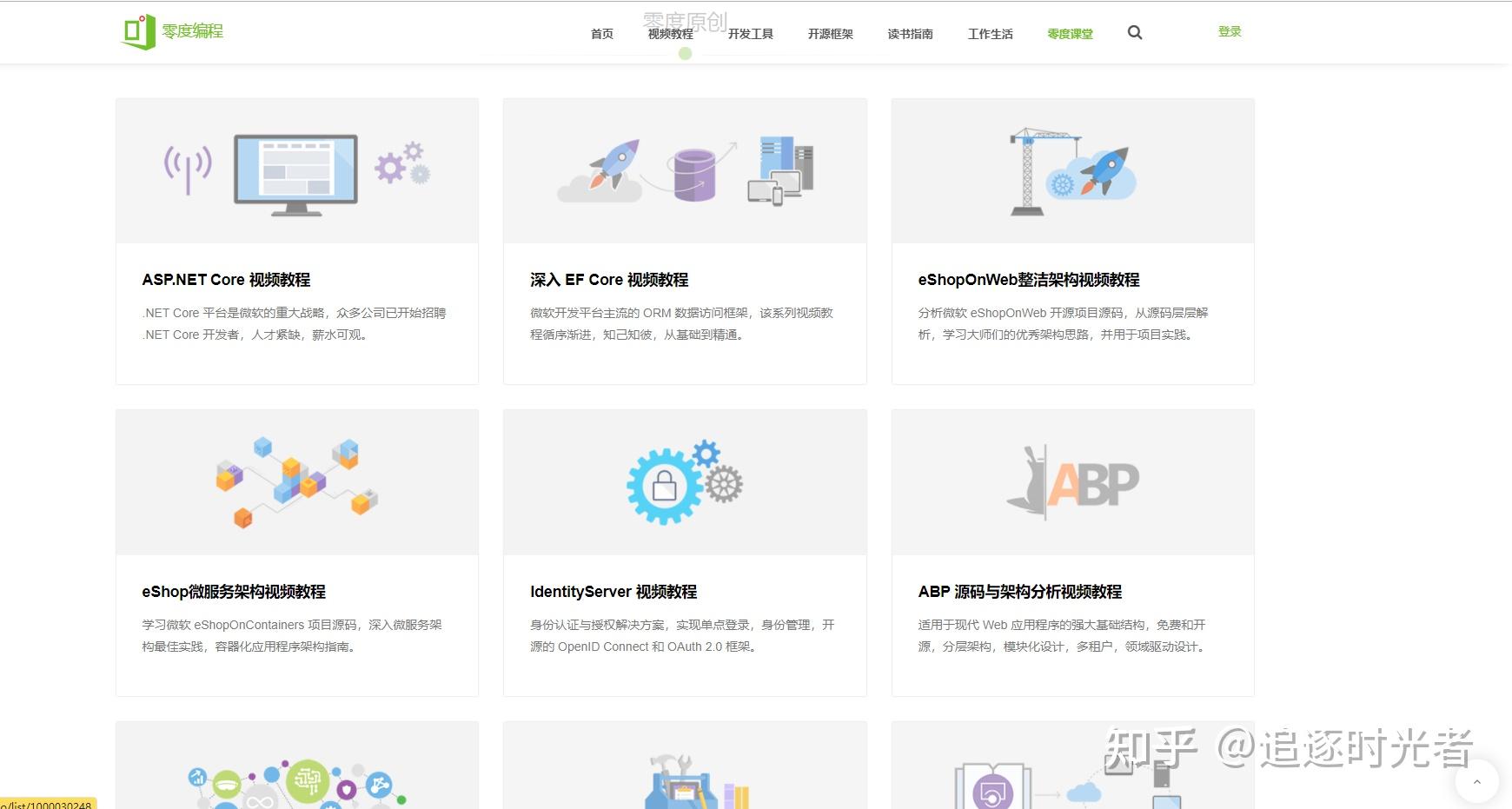Open the EF Core rocket thumbnail
The image size is (1512, 809).
click(x=684, y=170)
